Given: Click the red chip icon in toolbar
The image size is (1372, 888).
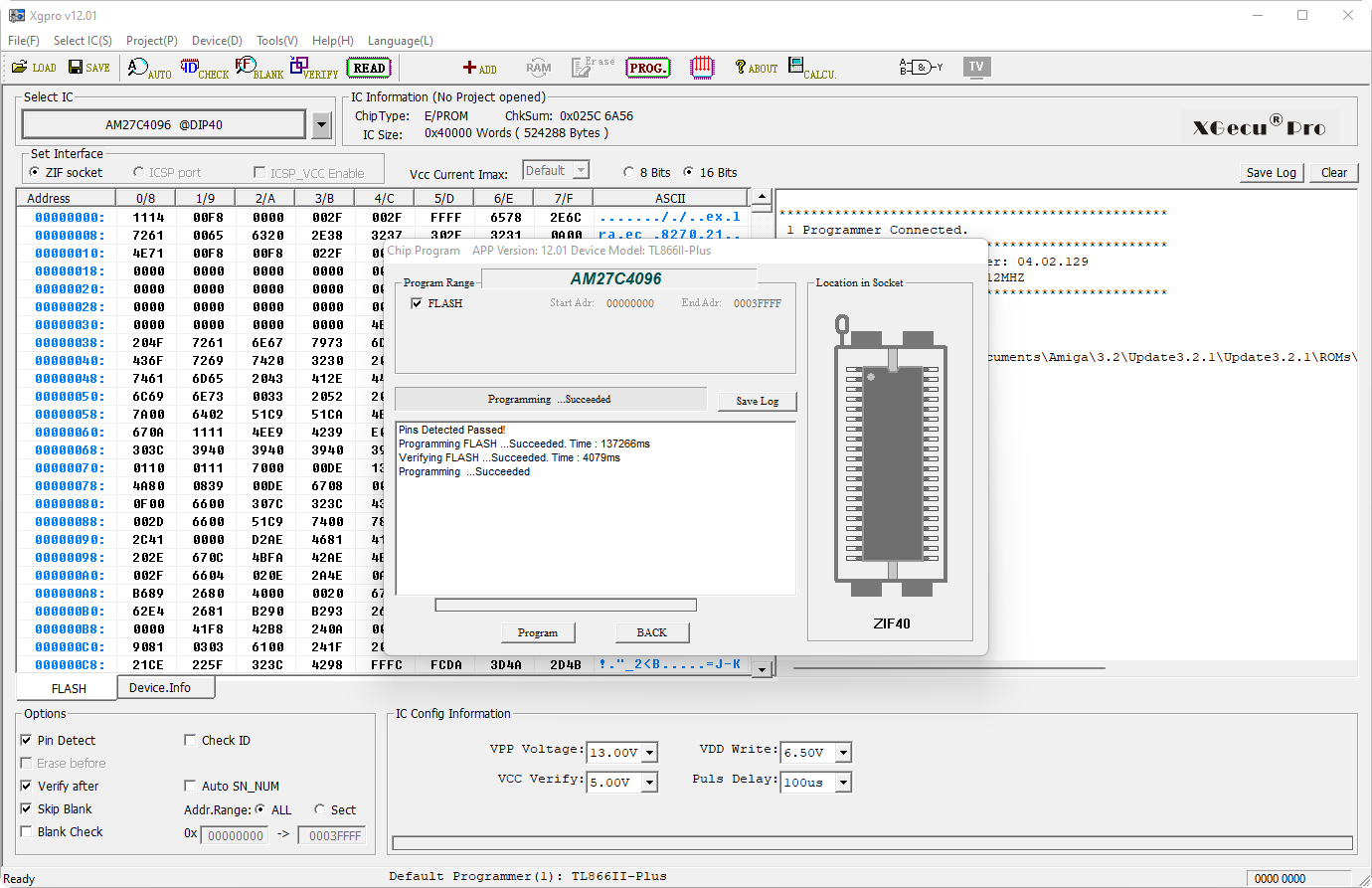Looking at the screenshot, I should coord(702,67).
